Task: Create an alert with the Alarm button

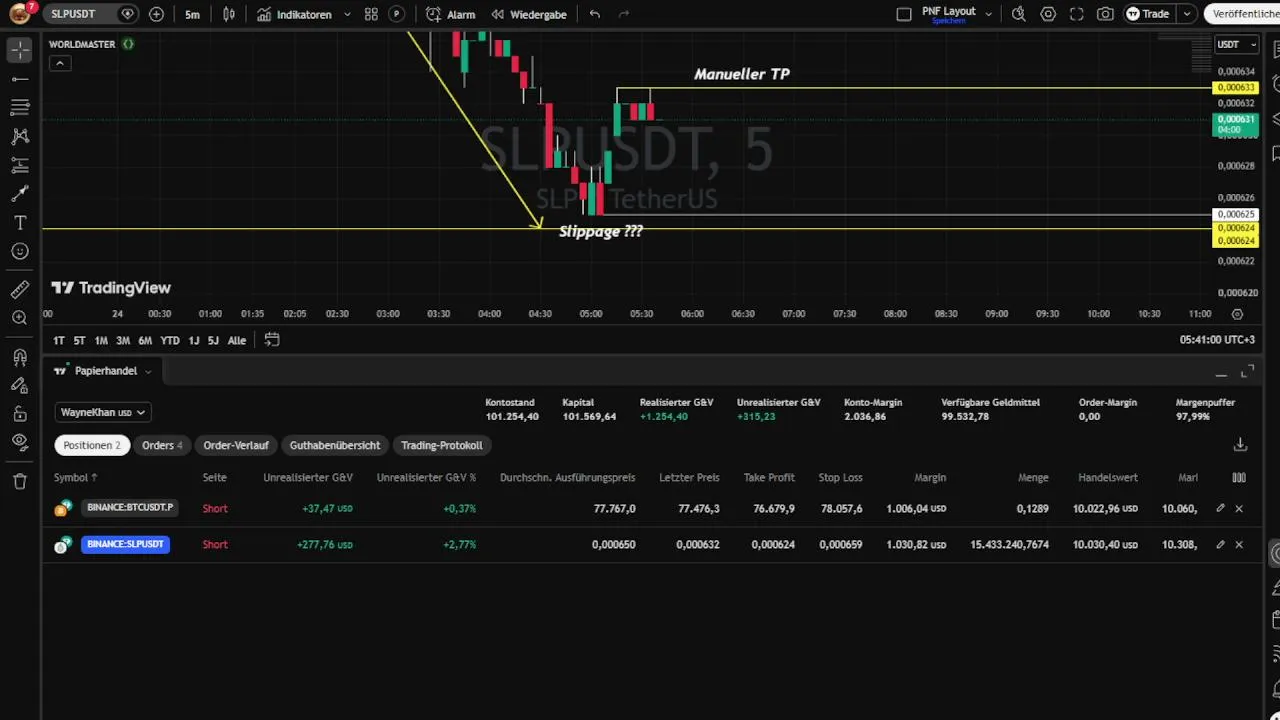Action: [x=451, y=14]
